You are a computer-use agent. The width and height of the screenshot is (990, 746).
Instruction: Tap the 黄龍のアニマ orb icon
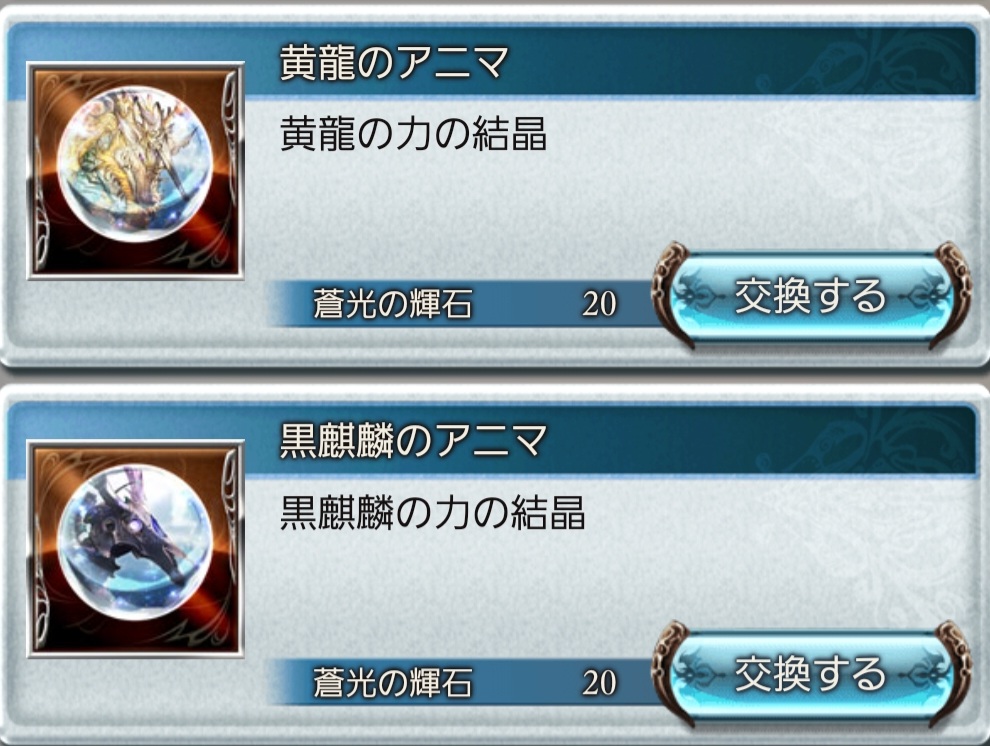(x=135, y=170)
